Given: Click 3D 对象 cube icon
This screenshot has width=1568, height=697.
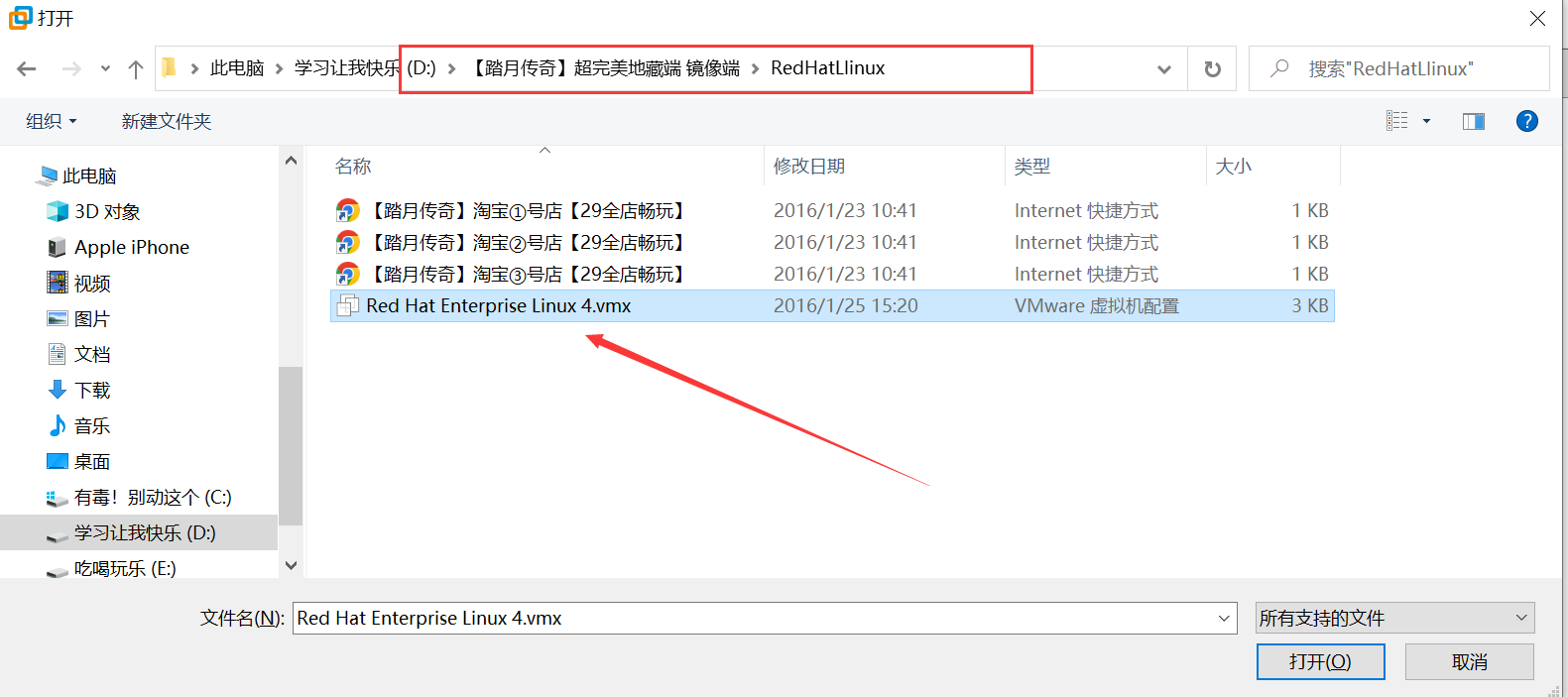Looking at the screenshot, I should [58, 211].
